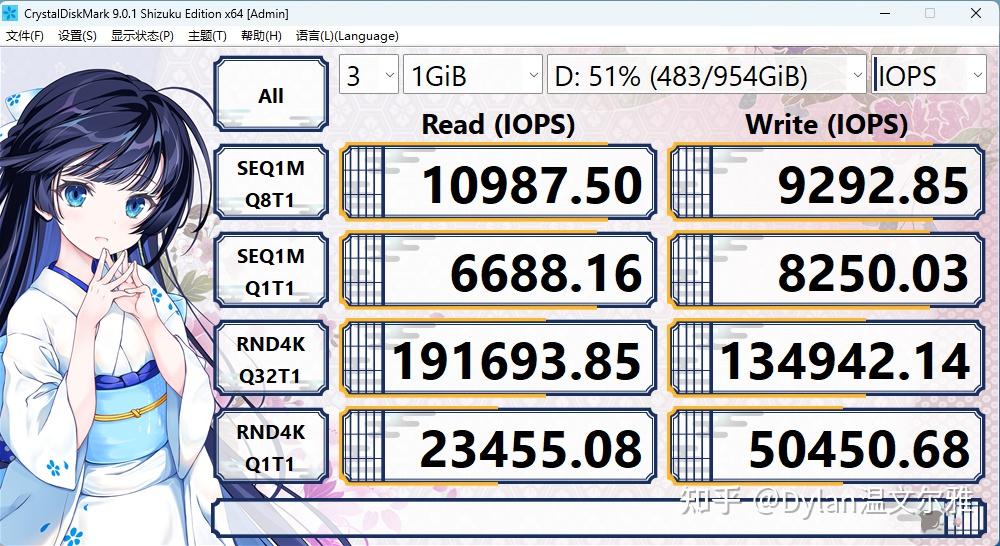
Task: Close the CrystalDiskMark window
Action: coord(976,13)
